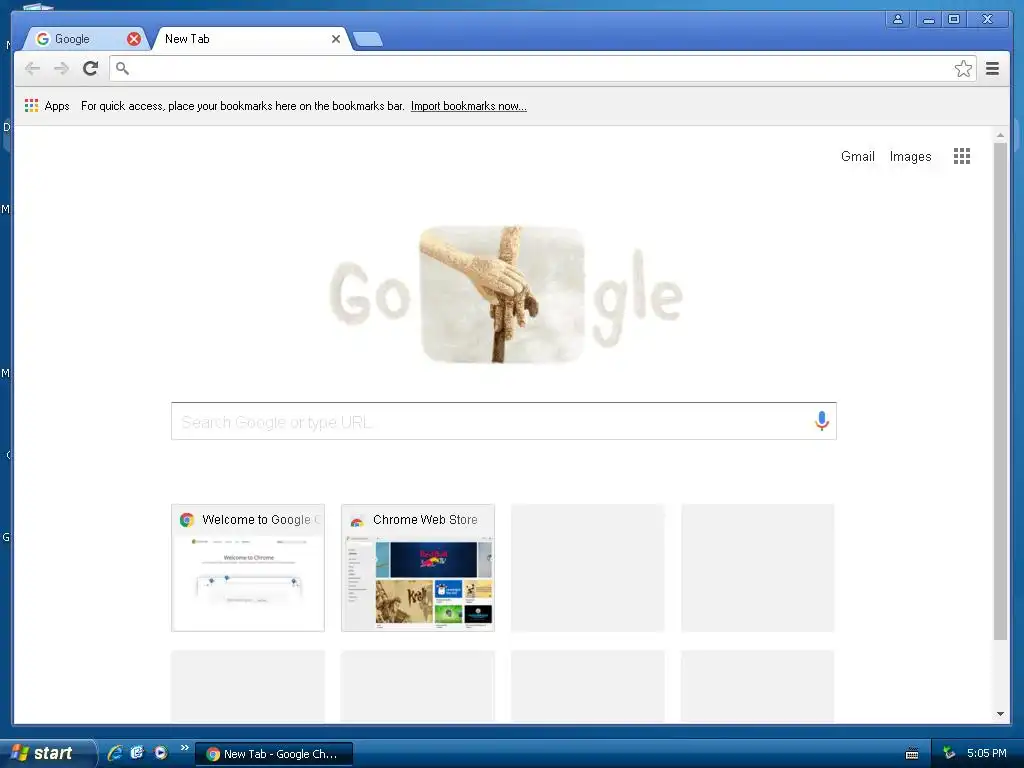
Task: Open the Gmail link
Action: click(x=857, y=156)
